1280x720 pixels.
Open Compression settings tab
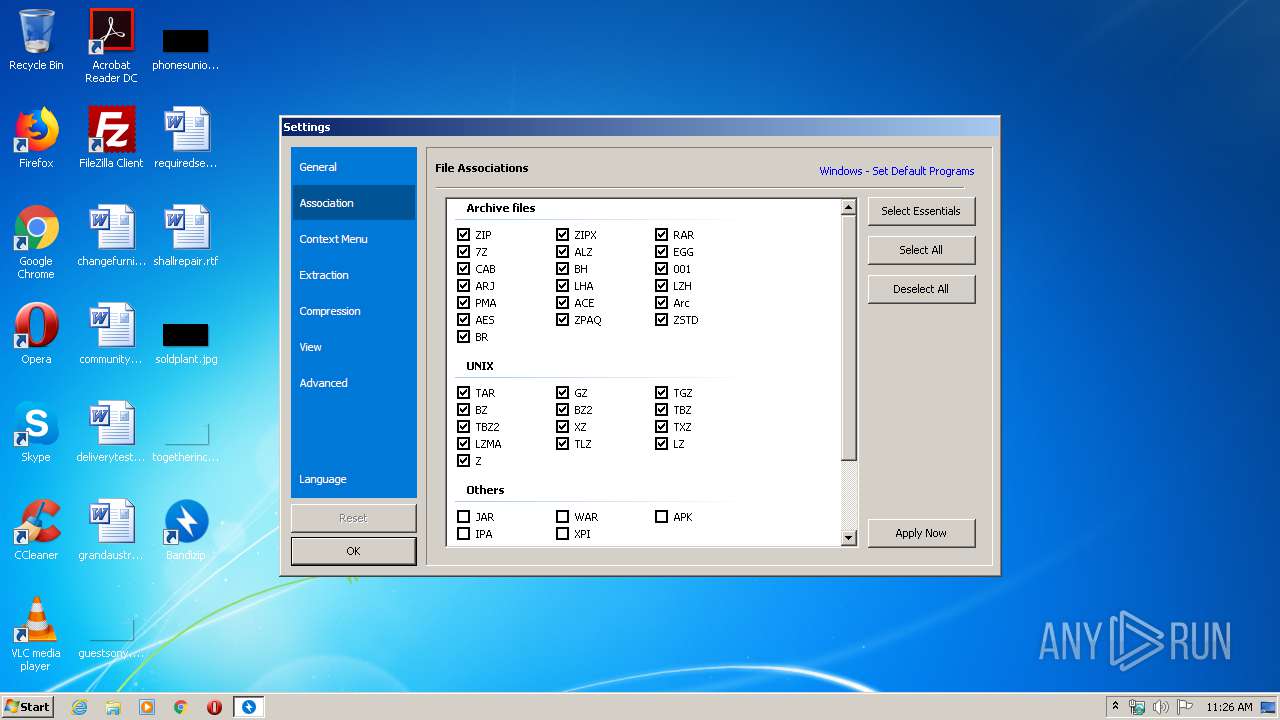pyautogui.click(x=354, y=311)
